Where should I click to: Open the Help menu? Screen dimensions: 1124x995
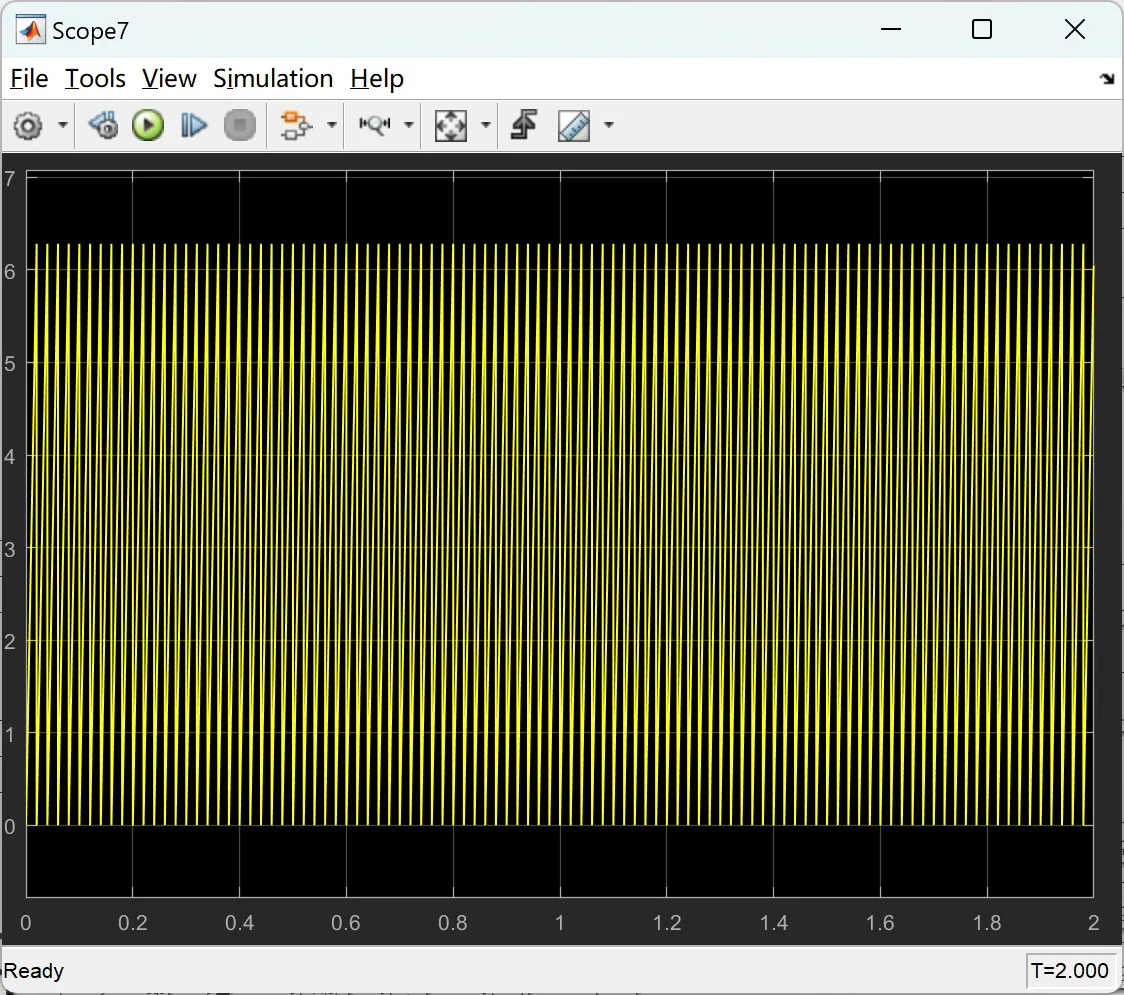click(377, 78)
